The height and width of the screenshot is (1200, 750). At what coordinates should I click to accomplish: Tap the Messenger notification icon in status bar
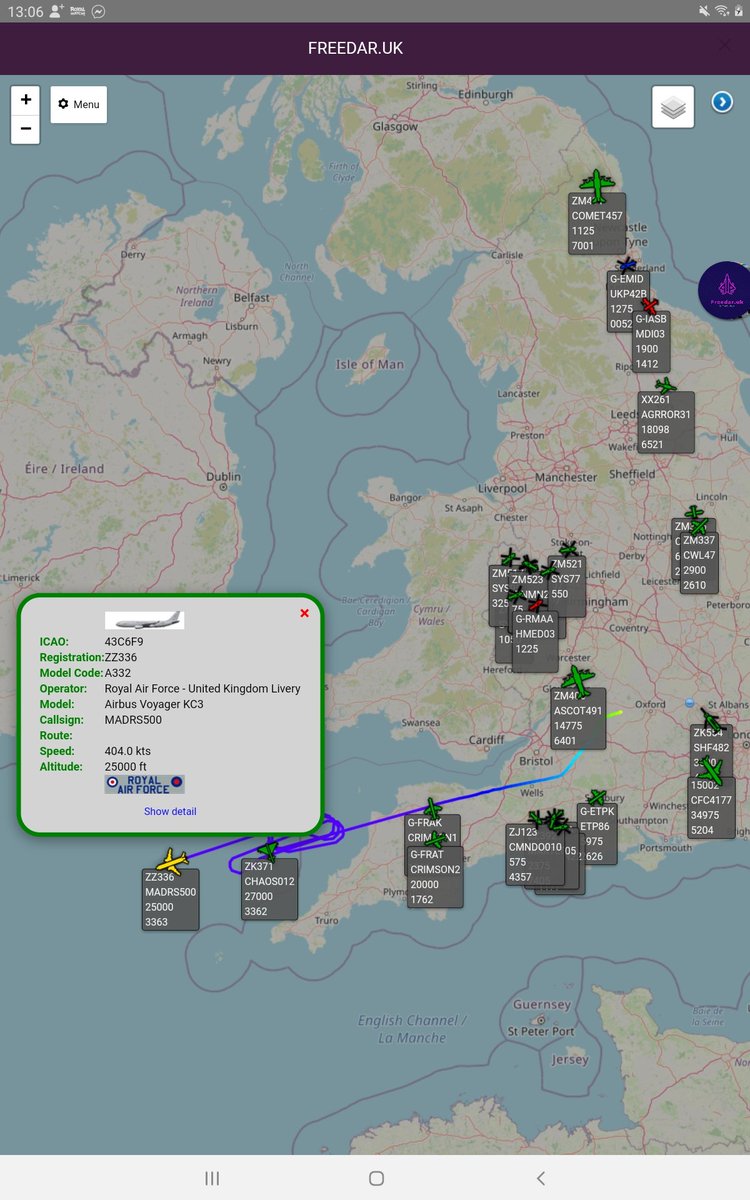99,11
